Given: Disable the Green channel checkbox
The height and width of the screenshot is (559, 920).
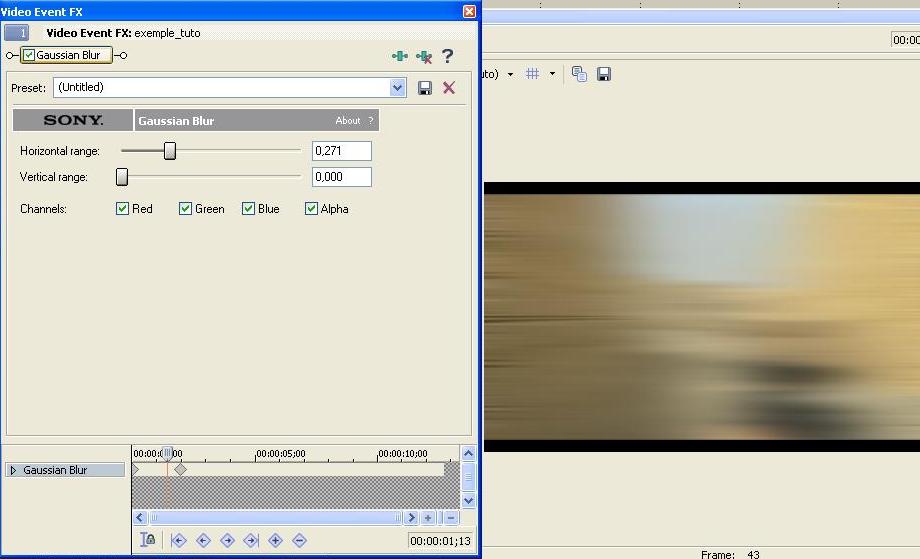Looking at the screenshot, I should click(x=186, y=209).
